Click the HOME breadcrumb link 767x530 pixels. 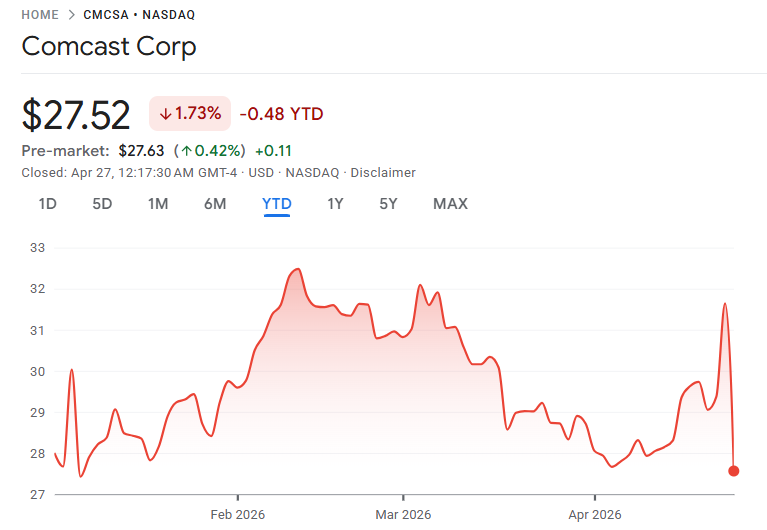(39, 15)
